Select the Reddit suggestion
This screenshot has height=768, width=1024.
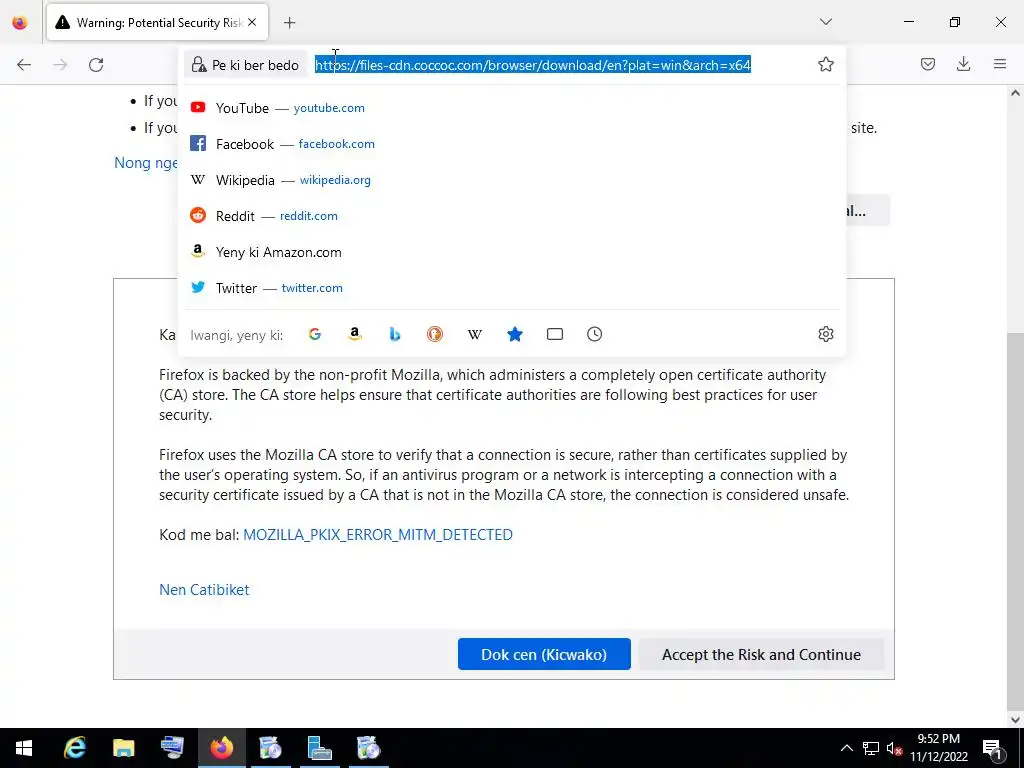511,216
